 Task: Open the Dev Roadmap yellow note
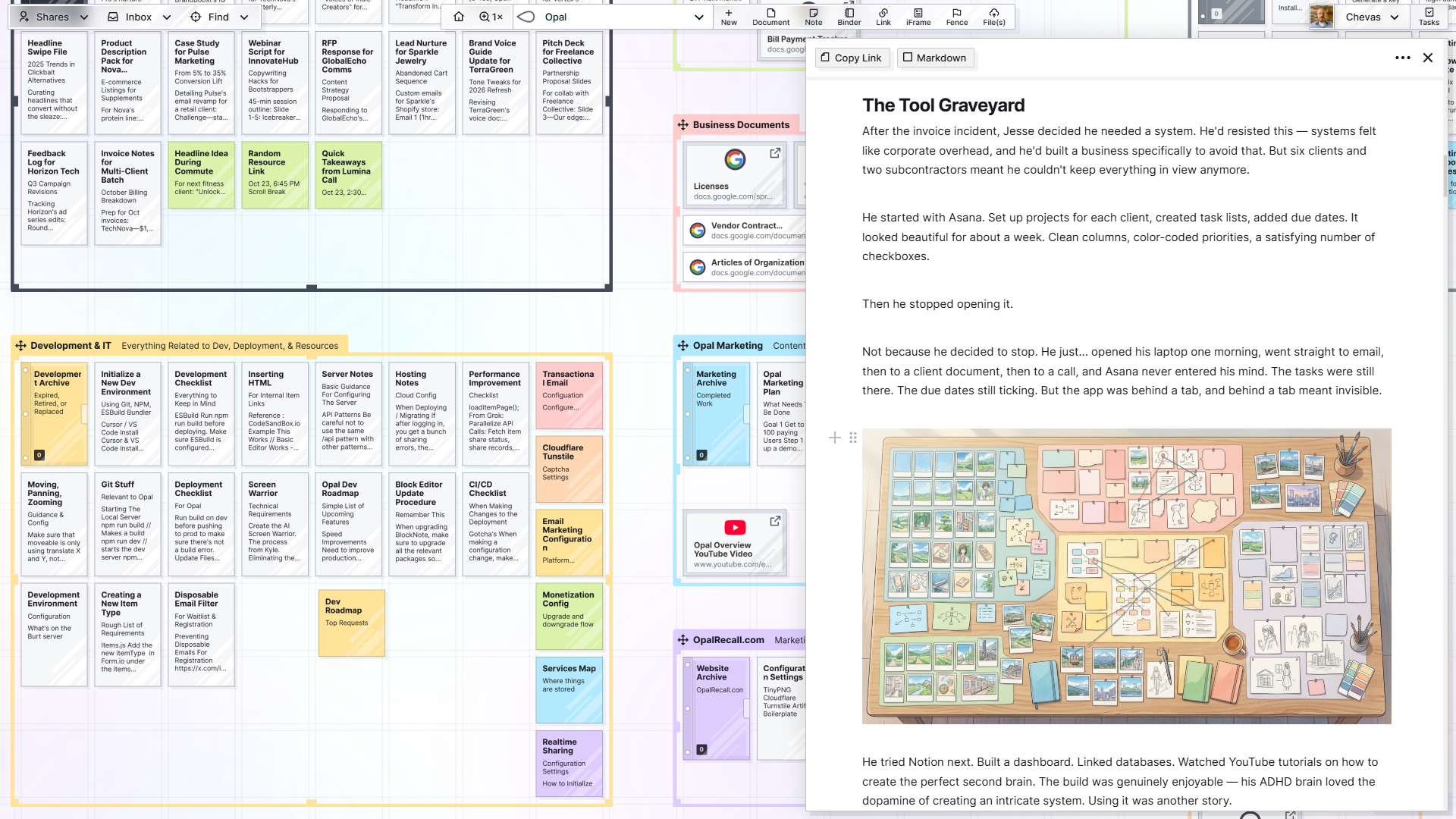point(352,623)
